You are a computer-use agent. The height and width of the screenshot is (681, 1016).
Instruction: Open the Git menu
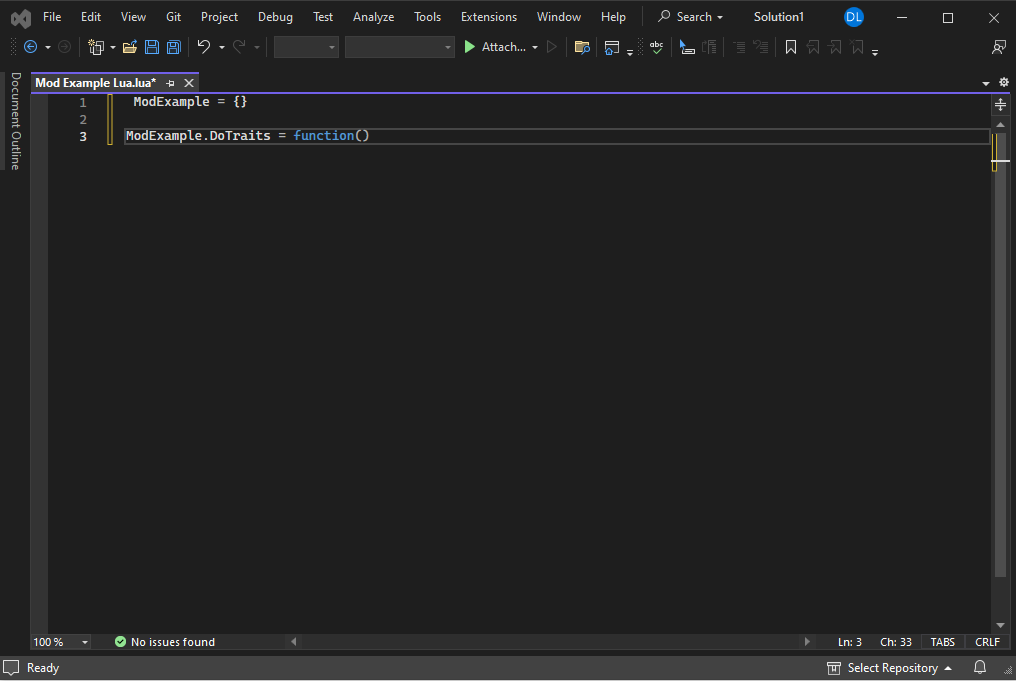click(173, 17)
